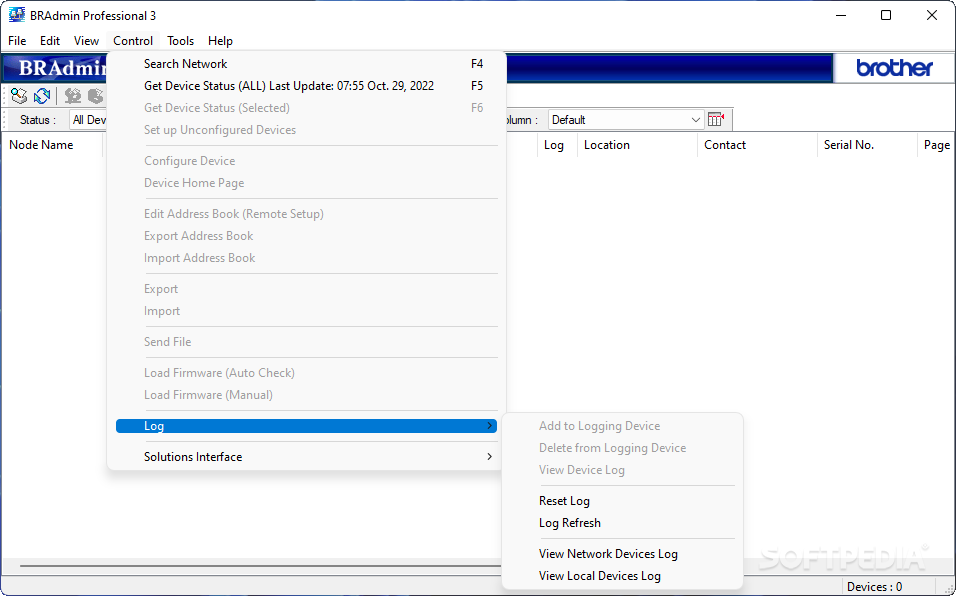The width and height of the screenshot is (956, 596).
Task: Select View Network Devices Log
Action: pyautogui.click(x=622, y=554)
